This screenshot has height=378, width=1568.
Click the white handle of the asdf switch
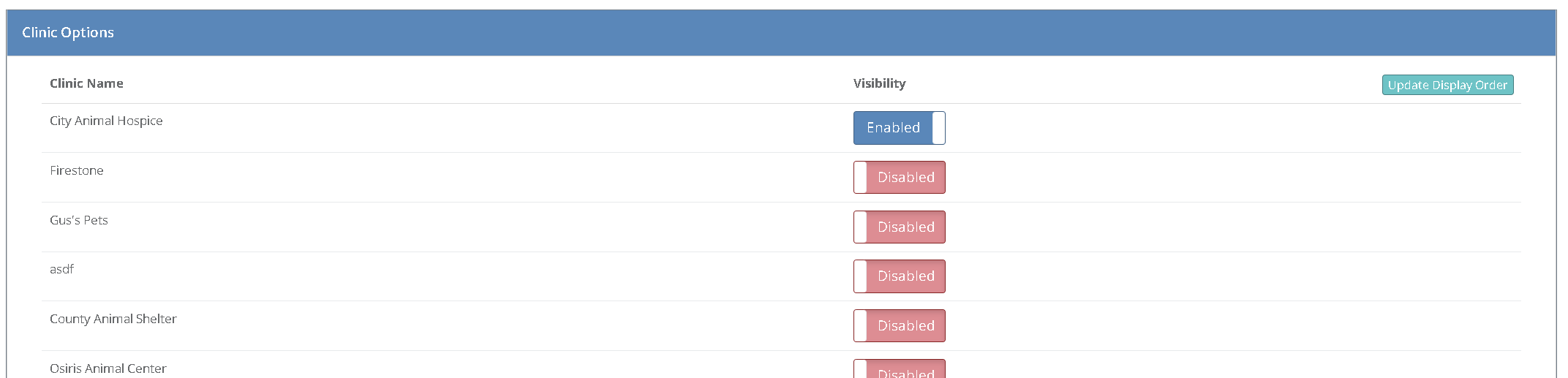point(861,276)
